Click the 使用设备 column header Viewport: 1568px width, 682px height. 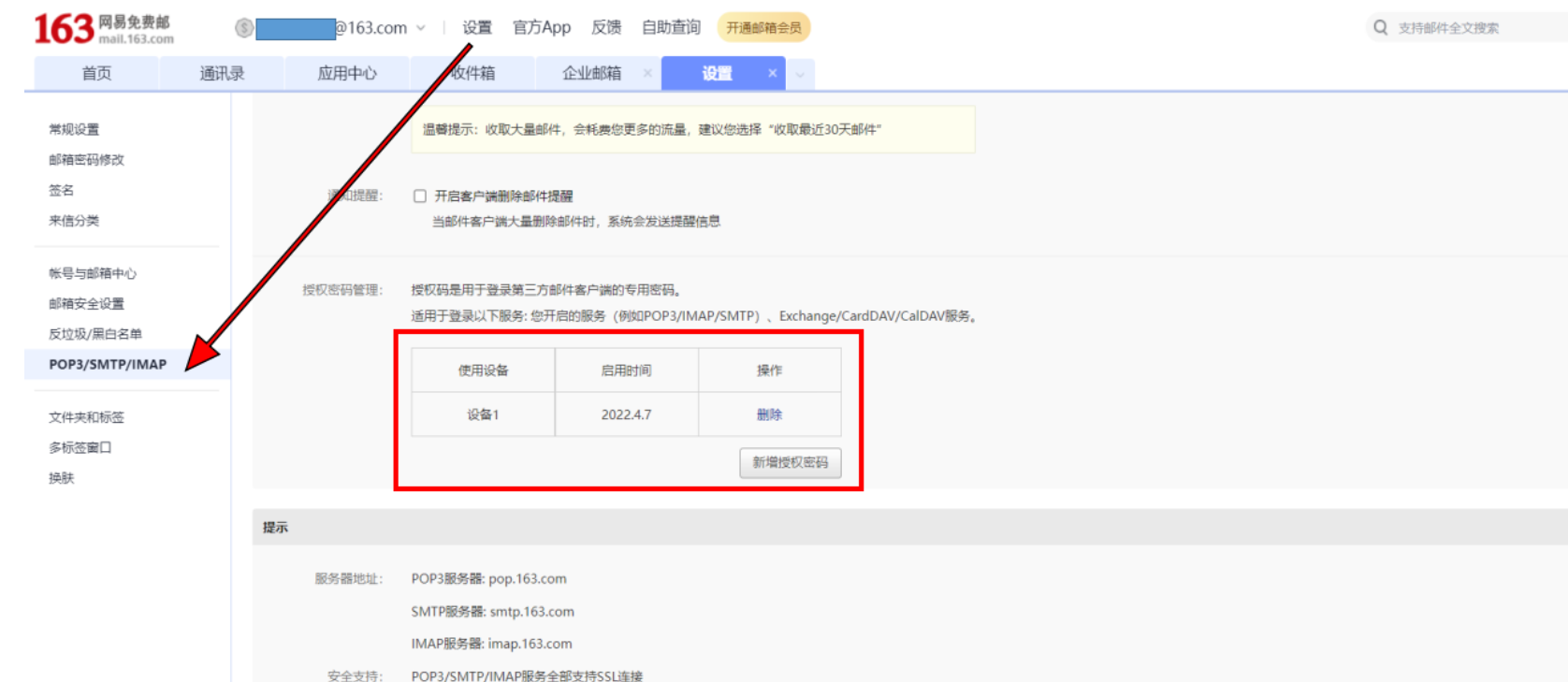483,370
